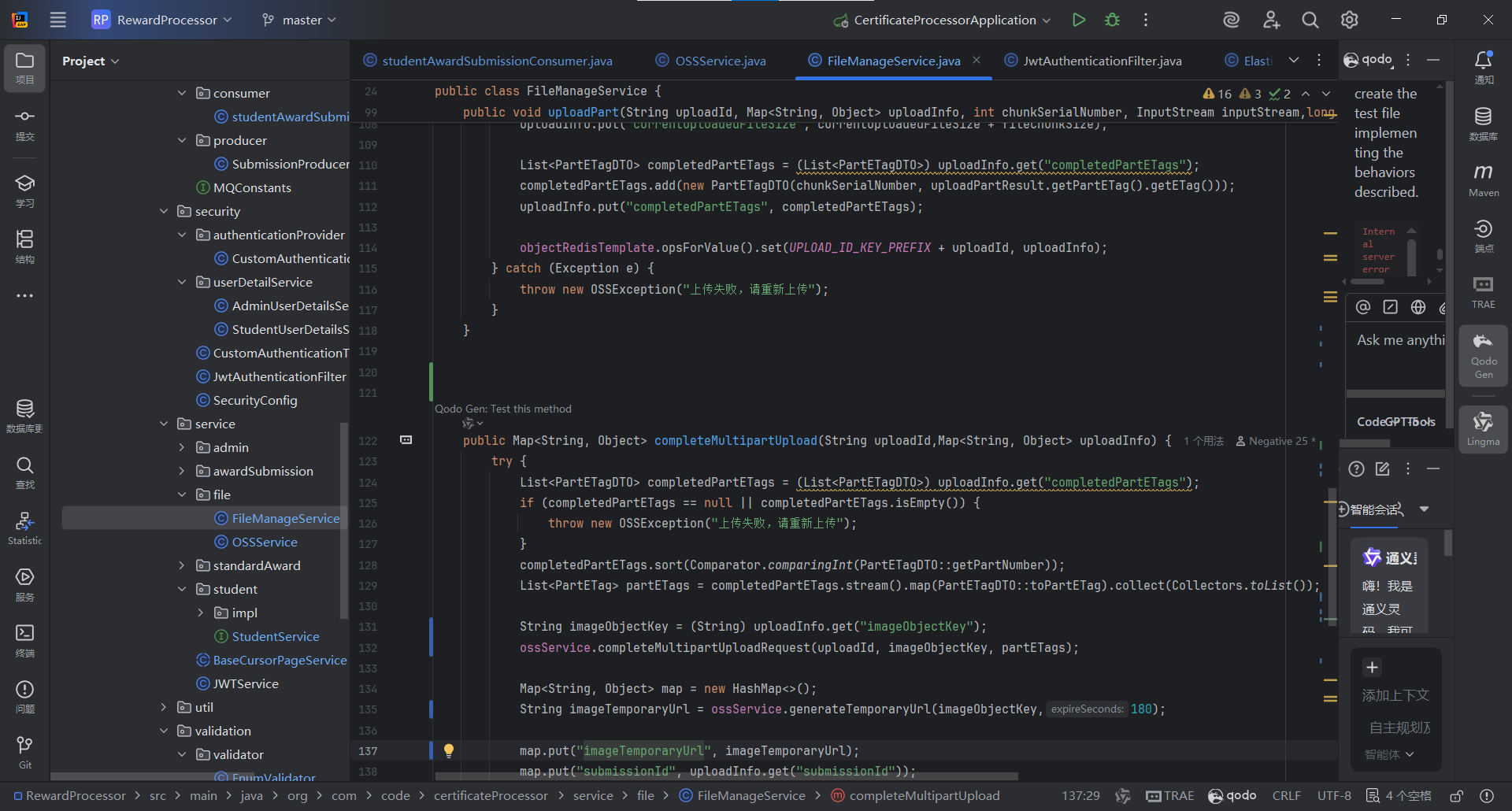Click the @ mention icon in qodo chat
1512x811 pixels.
1363,307
